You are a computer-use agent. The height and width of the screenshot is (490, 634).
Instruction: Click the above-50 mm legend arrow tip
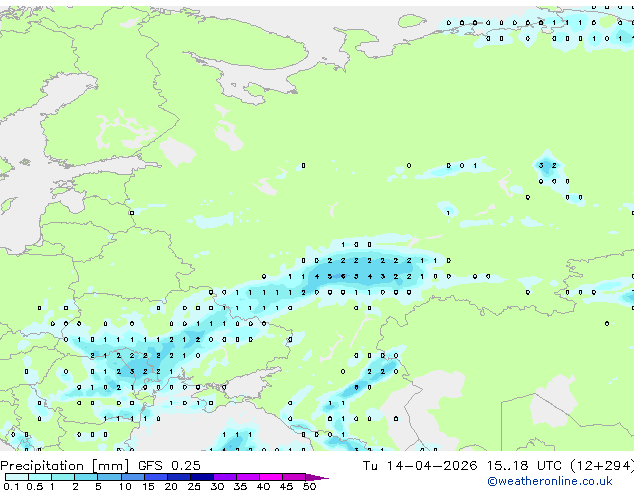(x=317, y=478)
